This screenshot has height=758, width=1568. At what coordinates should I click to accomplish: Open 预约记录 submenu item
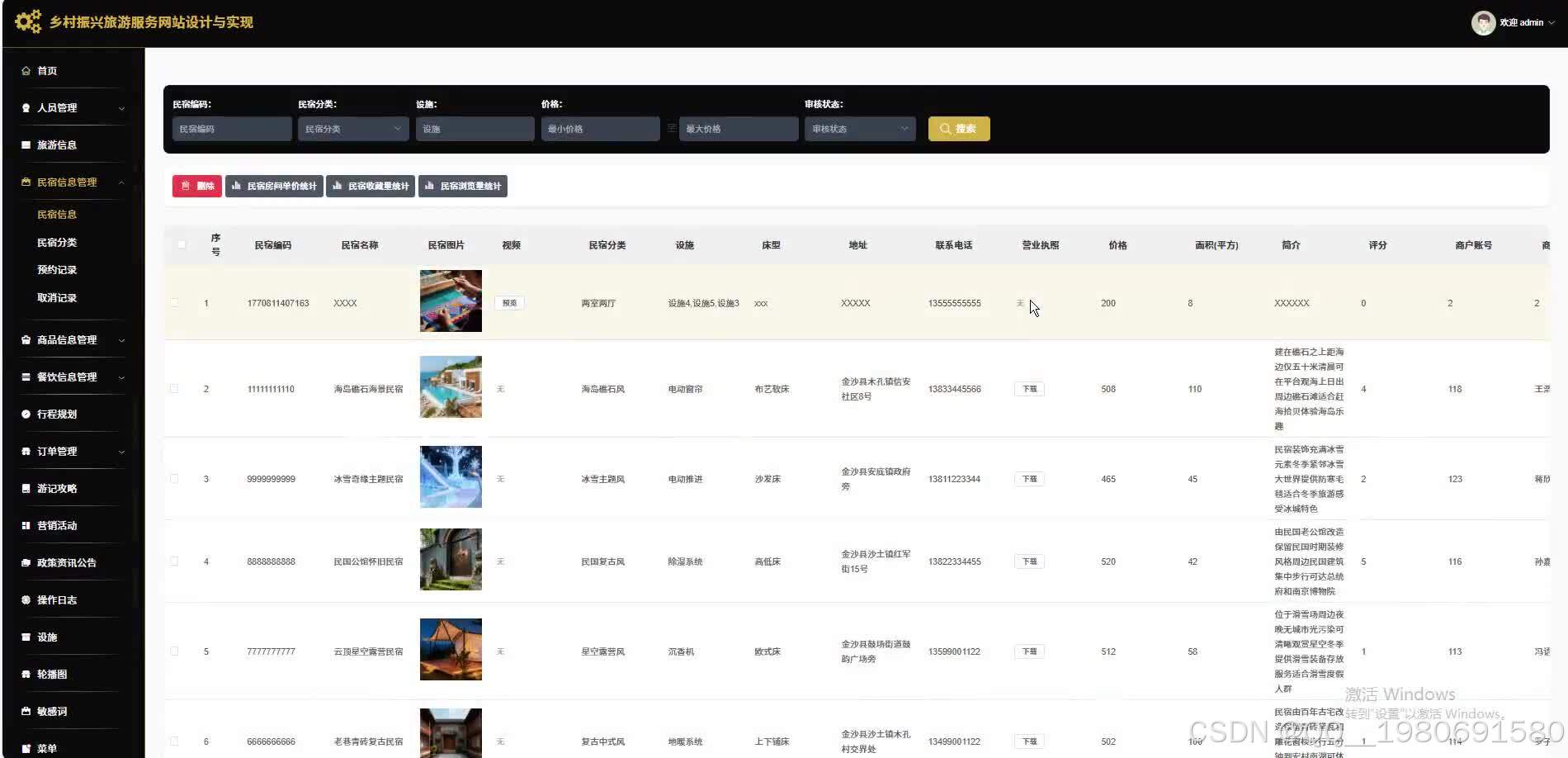(x=57, y=270)
